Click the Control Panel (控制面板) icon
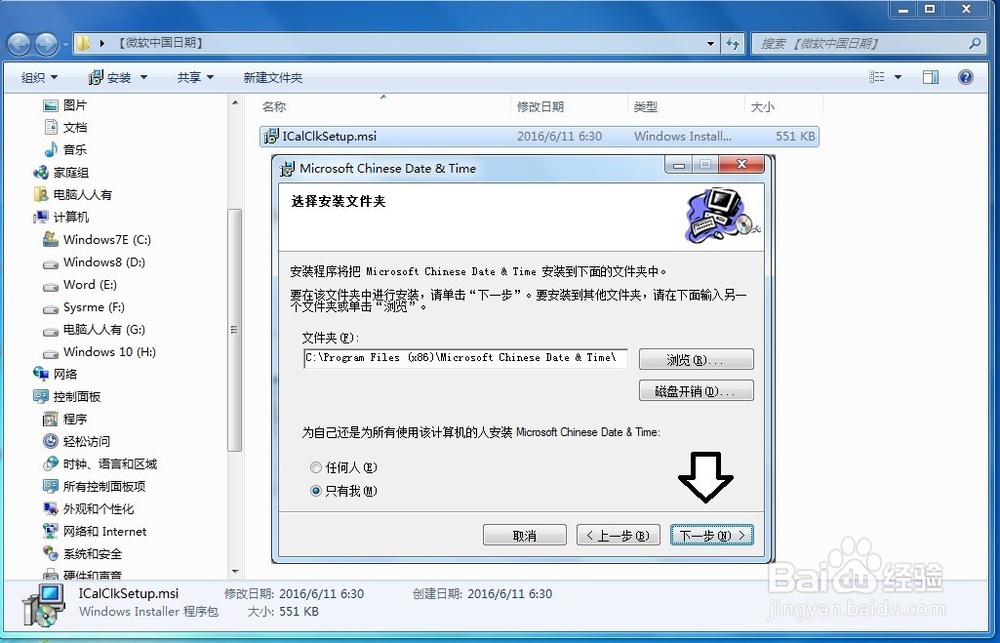The image size is (1000, 643). 41,396
